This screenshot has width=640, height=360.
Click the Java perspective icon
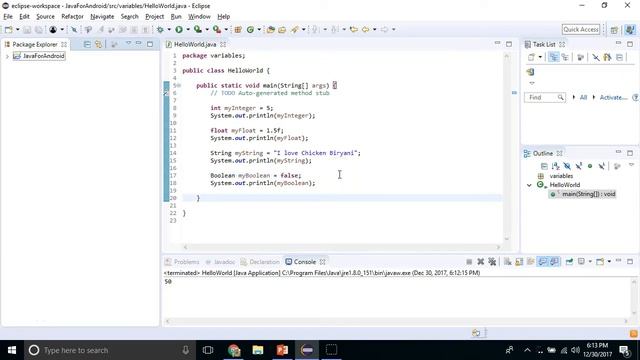pyautogui.click(x=630, y=29)
